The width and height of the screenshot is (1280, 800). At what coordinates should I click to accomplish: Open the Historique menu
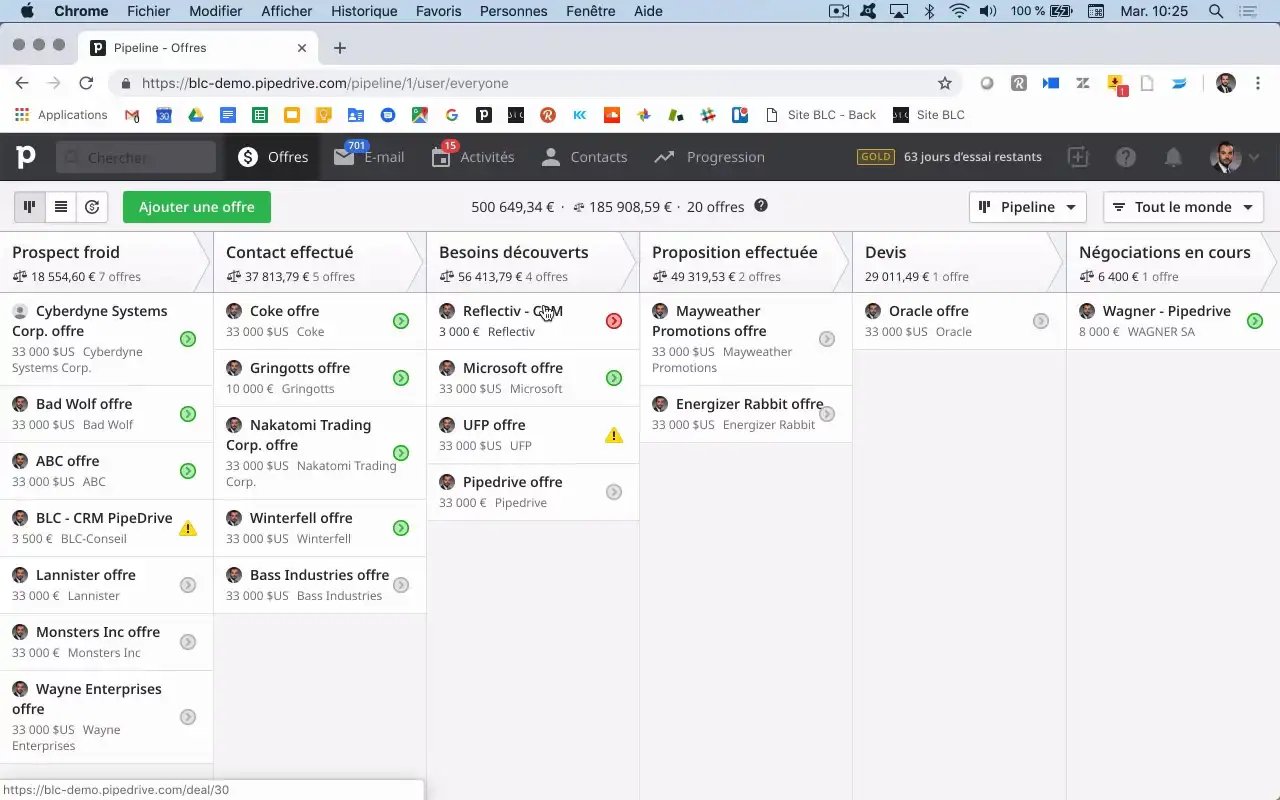coord(364,11)
